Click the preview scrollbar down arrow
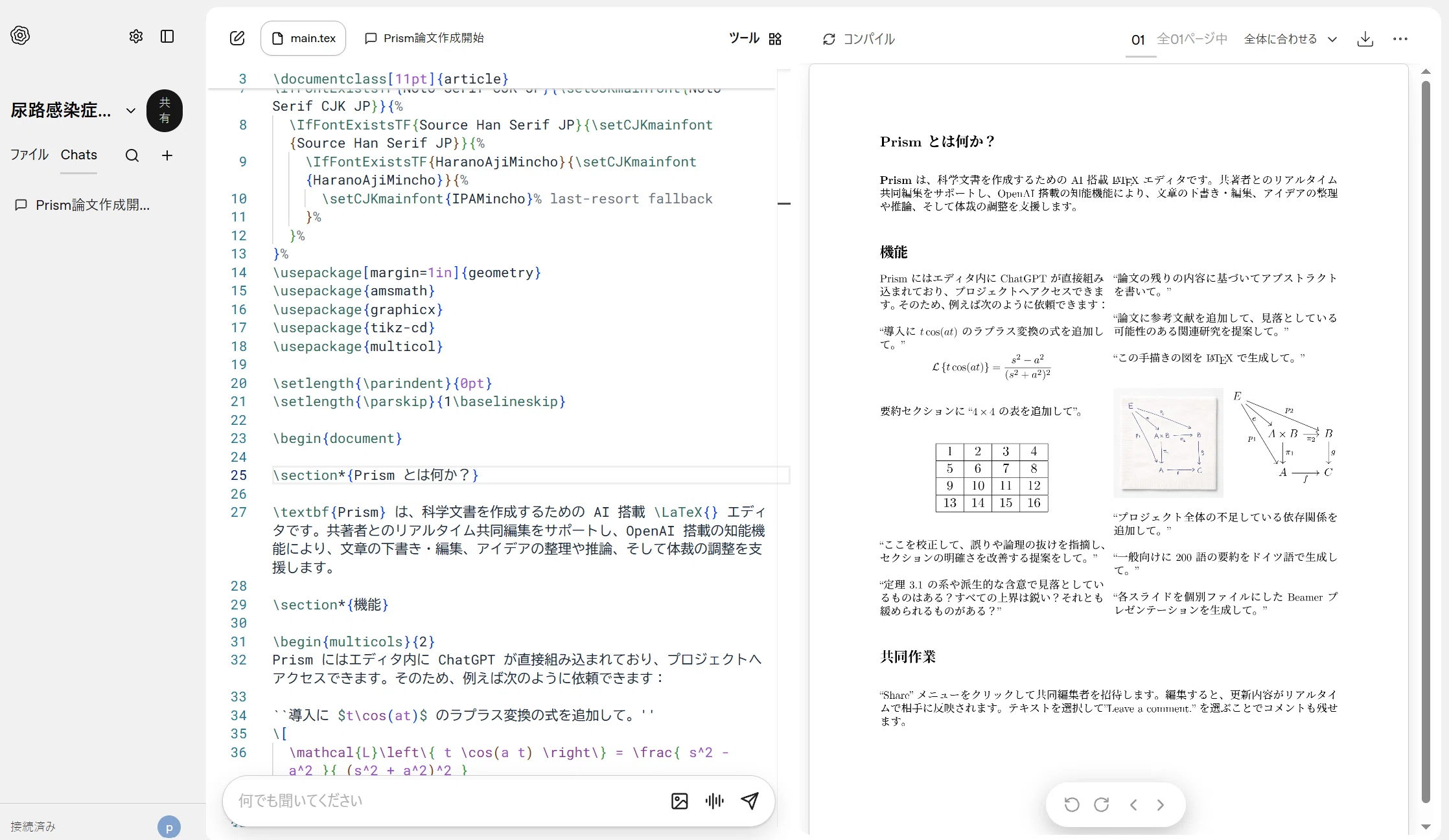 tap(1426, 827)
